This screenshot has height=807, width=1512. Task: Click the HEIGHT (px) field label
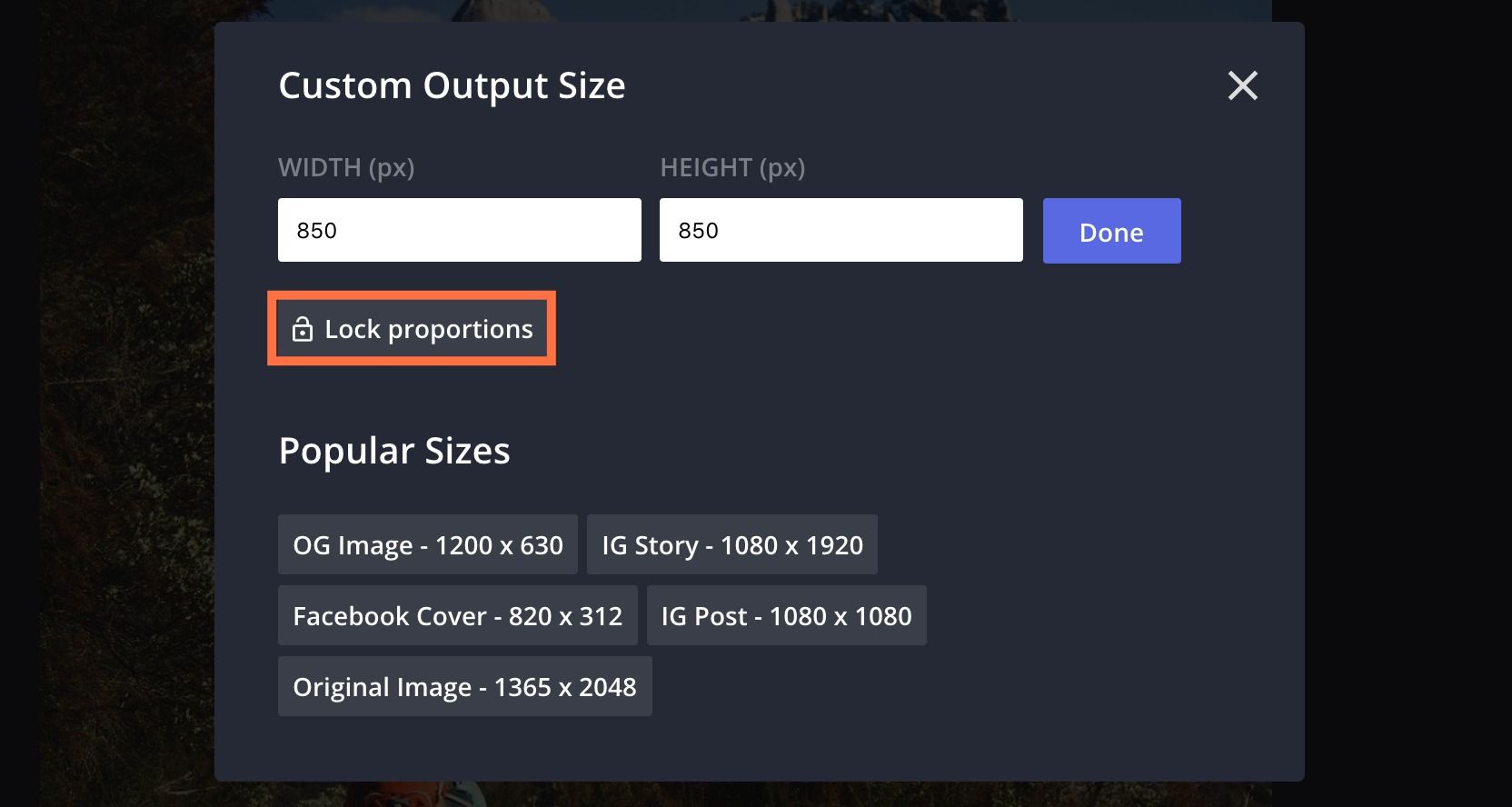(732, 168)
